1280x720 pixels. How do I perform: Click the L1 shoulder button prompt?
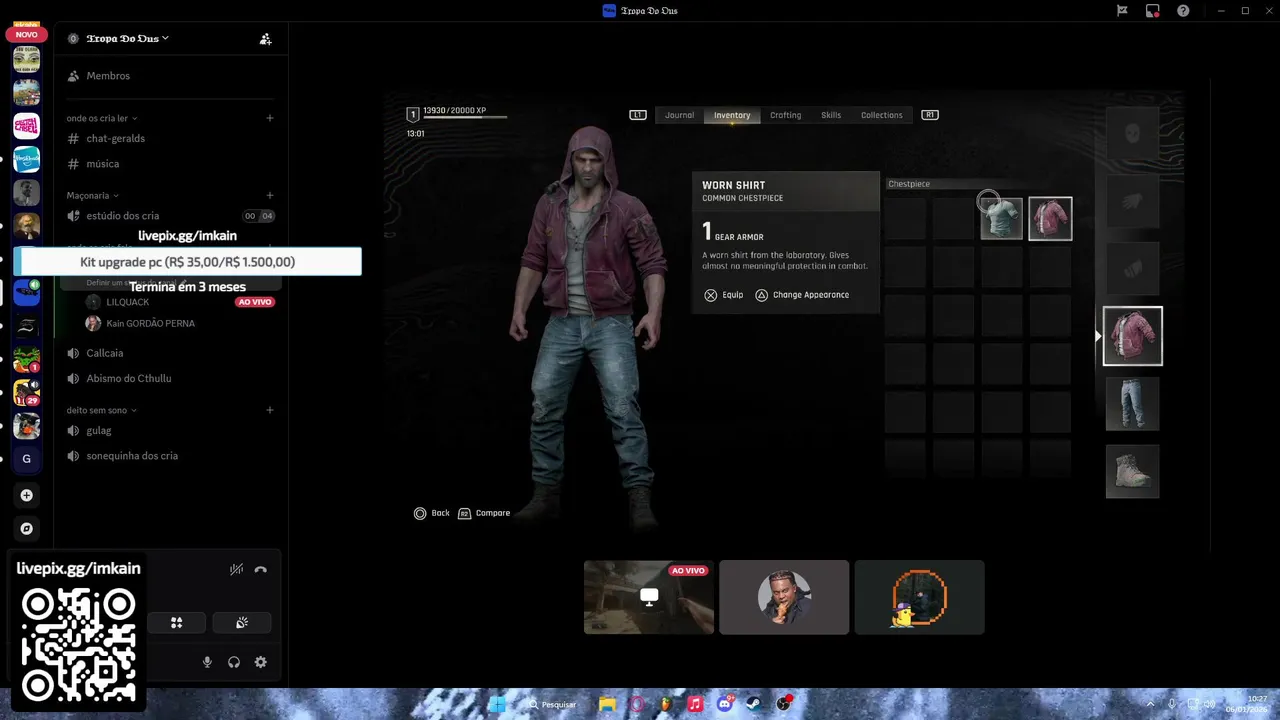[x=637, y=115]
